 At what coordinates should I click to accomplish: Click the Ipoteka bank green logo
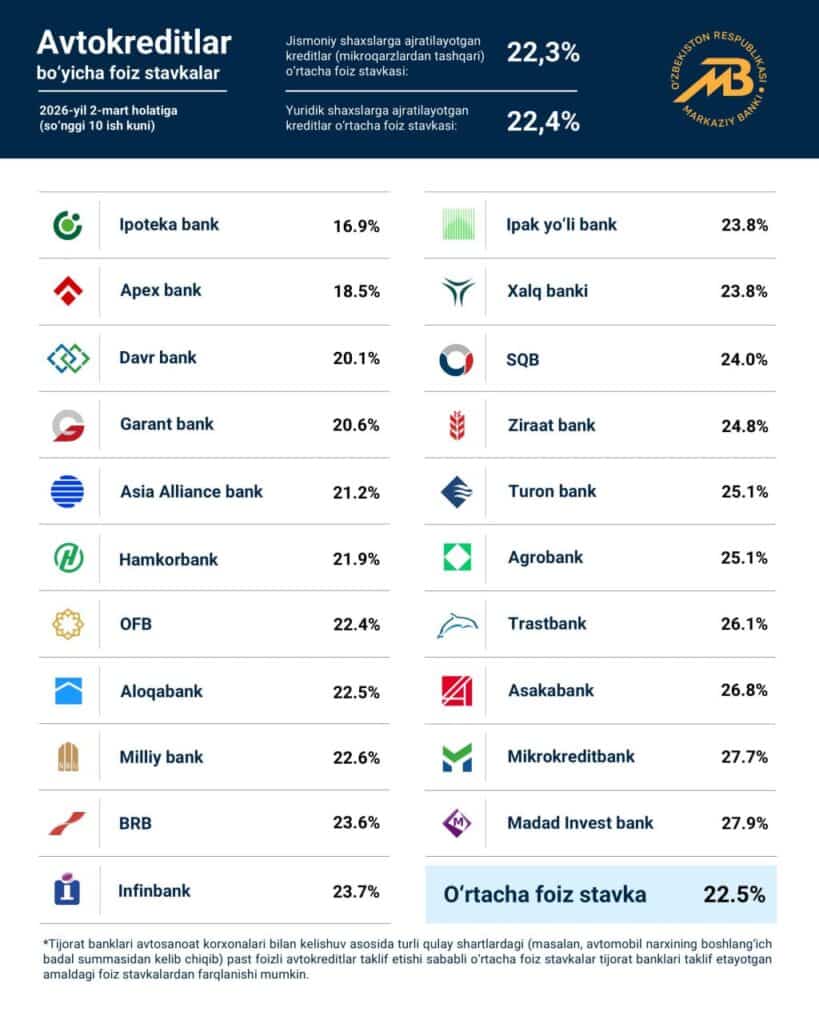pyautogui.click(x=67, y=225)
